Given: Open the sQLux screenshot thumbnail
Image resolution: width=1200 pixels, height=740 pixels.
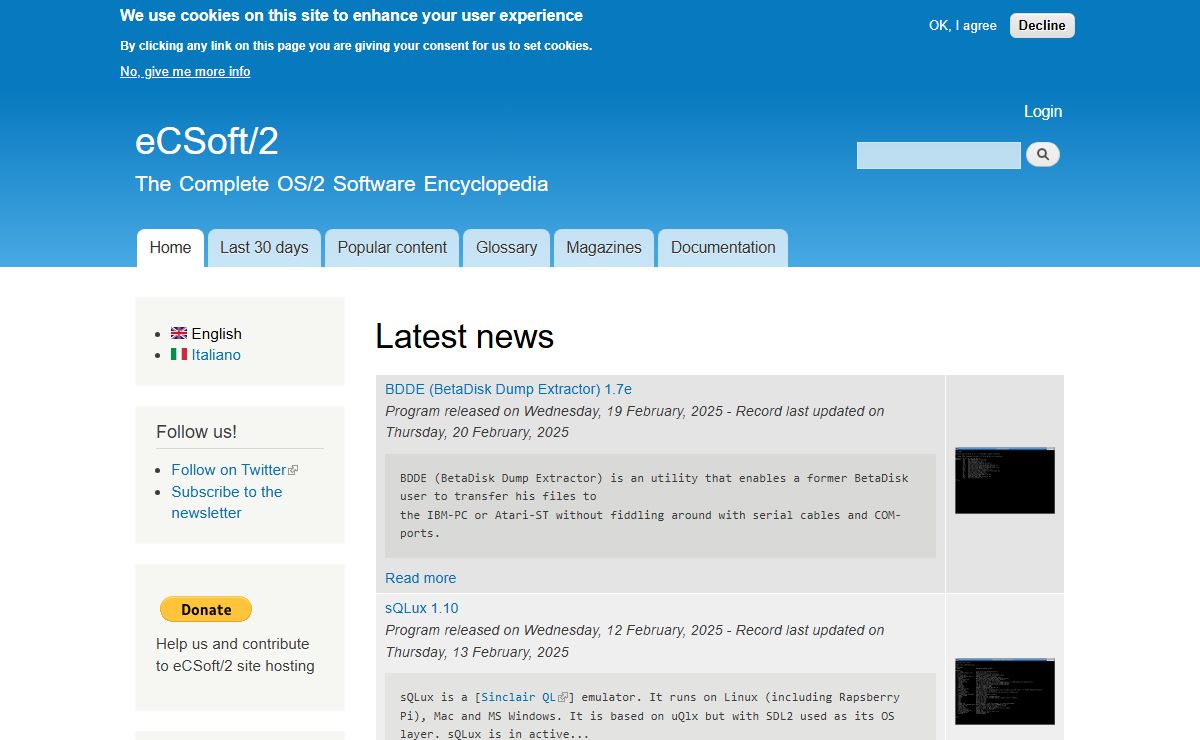Looking at the screenshot, I should coord(1004,691).
